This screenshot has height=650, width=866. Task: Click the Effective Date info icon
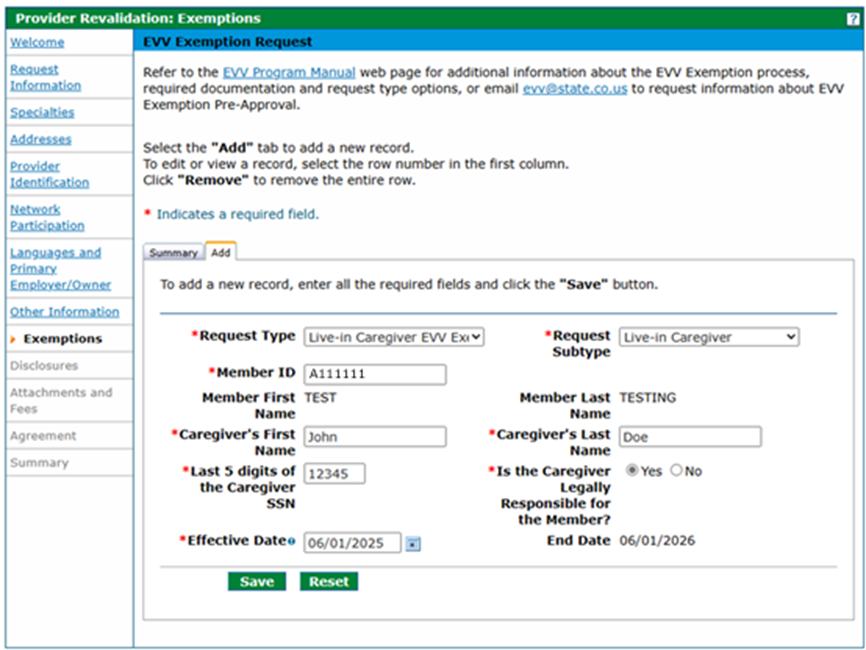click(291, 541)
